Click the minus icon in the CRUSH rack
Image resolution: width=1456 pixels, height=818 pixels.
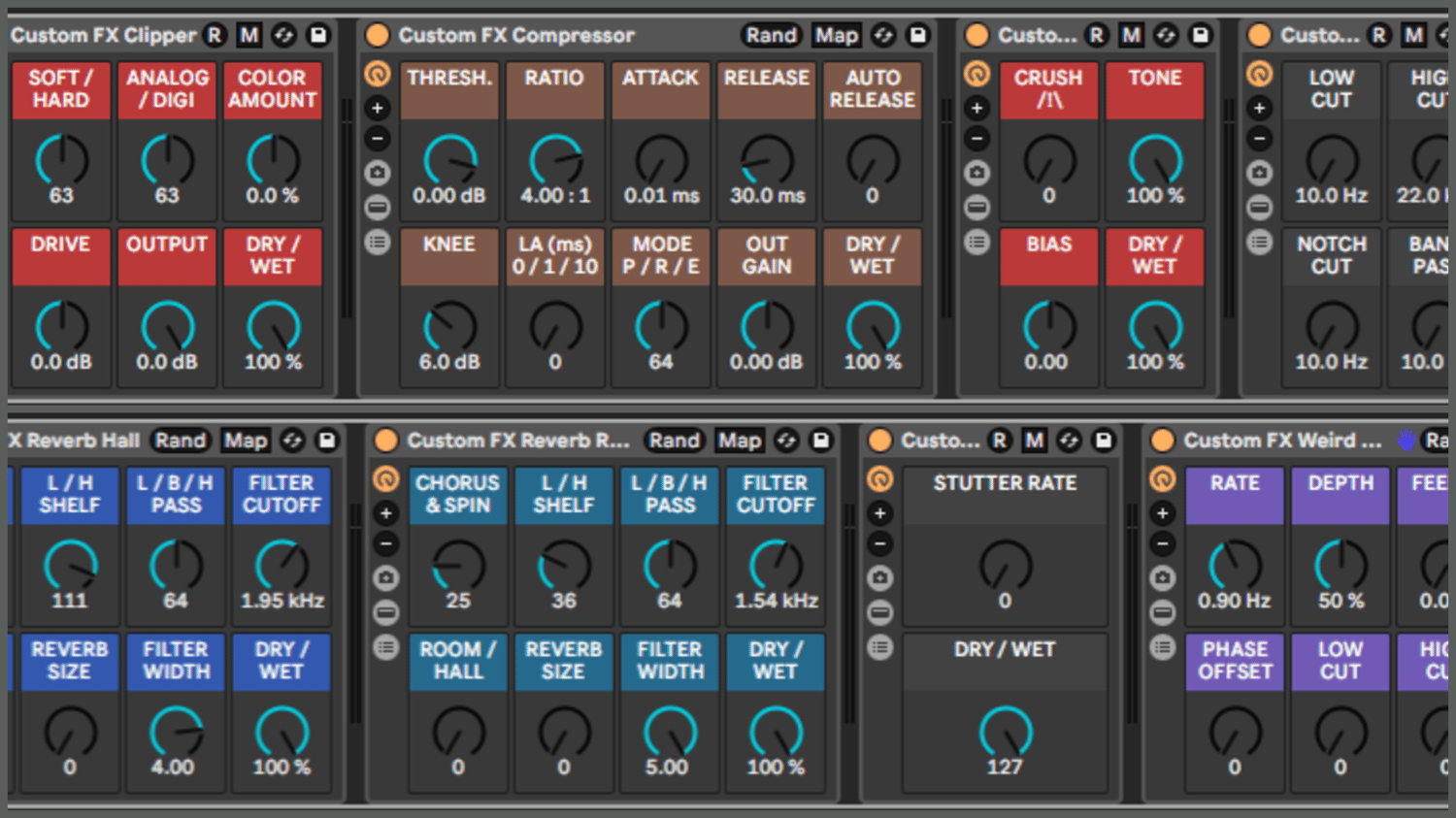click(x=977, y=139)
